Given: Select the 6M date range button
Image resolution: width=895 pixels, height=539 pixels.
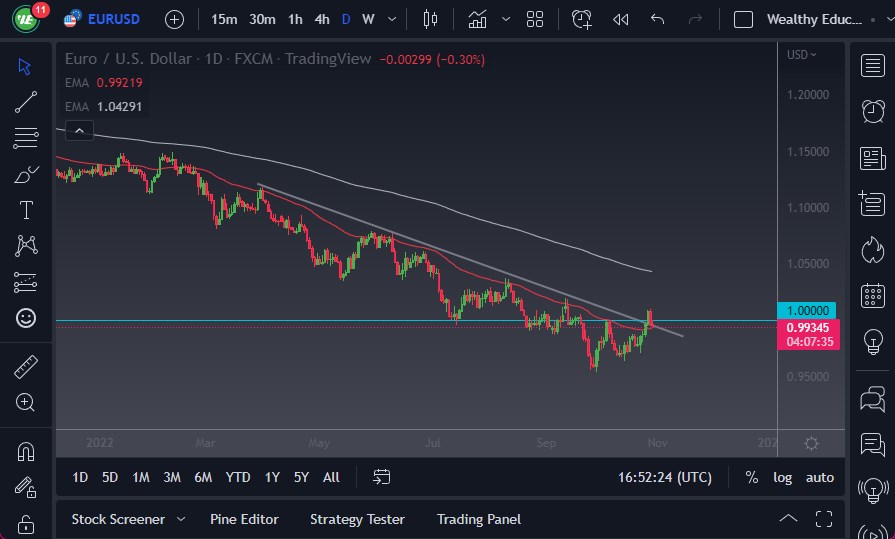Looking at the screenshot, I should [x=203, y=477].
